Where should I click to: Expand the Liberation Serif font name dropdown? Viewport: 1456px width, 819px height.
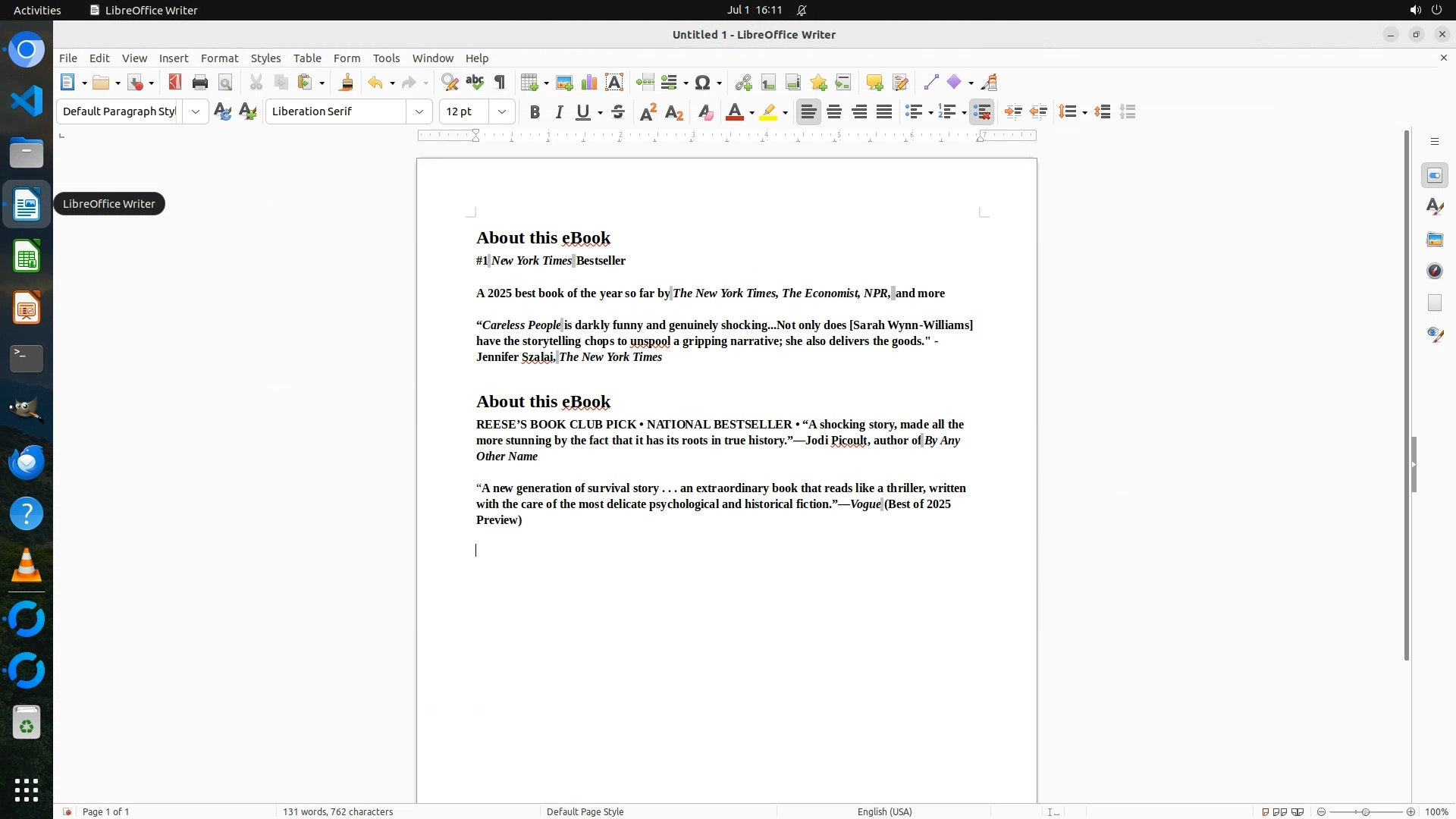point(419,111)
